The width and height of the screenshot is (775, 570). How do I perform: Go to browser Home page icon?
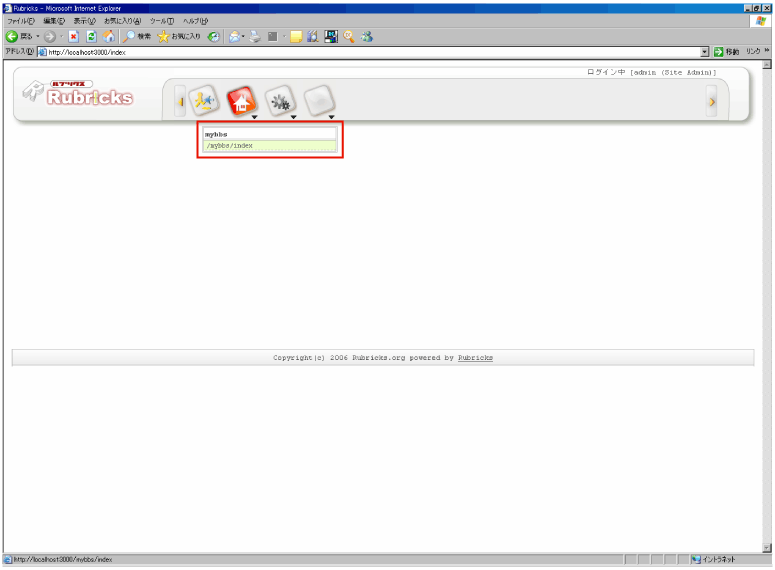[109, 37]
